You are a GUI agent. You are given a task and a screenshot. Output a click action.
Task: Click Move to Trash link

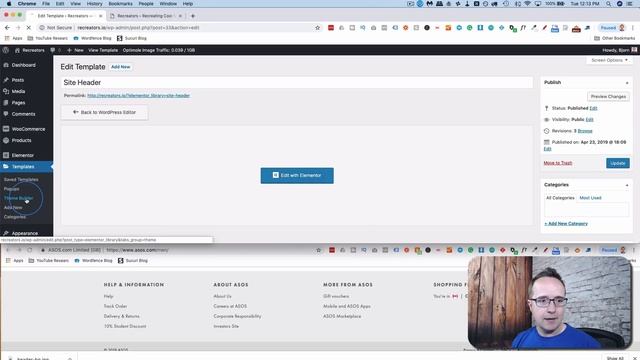click(558, 163)
